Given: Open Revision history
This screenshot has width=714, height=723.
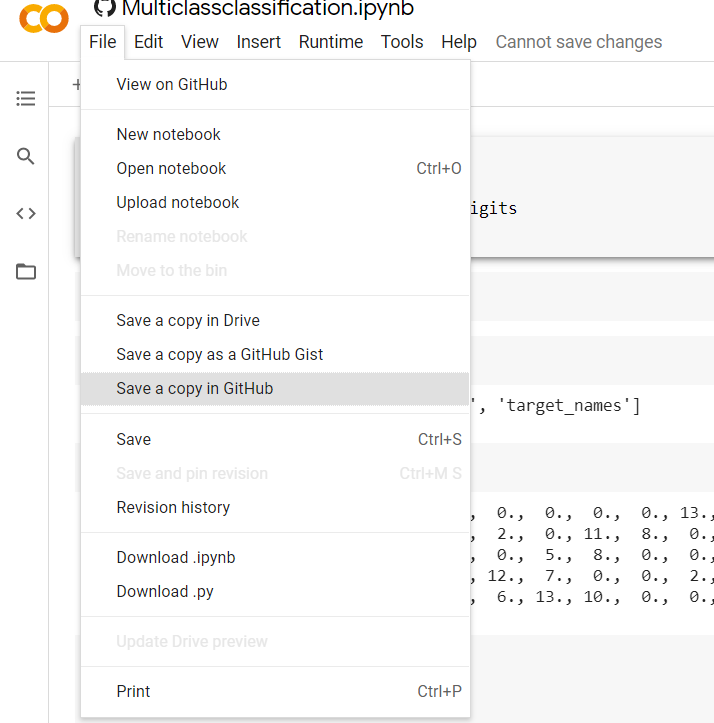Looking at the screenshot, I should click(x=173, y=508).
